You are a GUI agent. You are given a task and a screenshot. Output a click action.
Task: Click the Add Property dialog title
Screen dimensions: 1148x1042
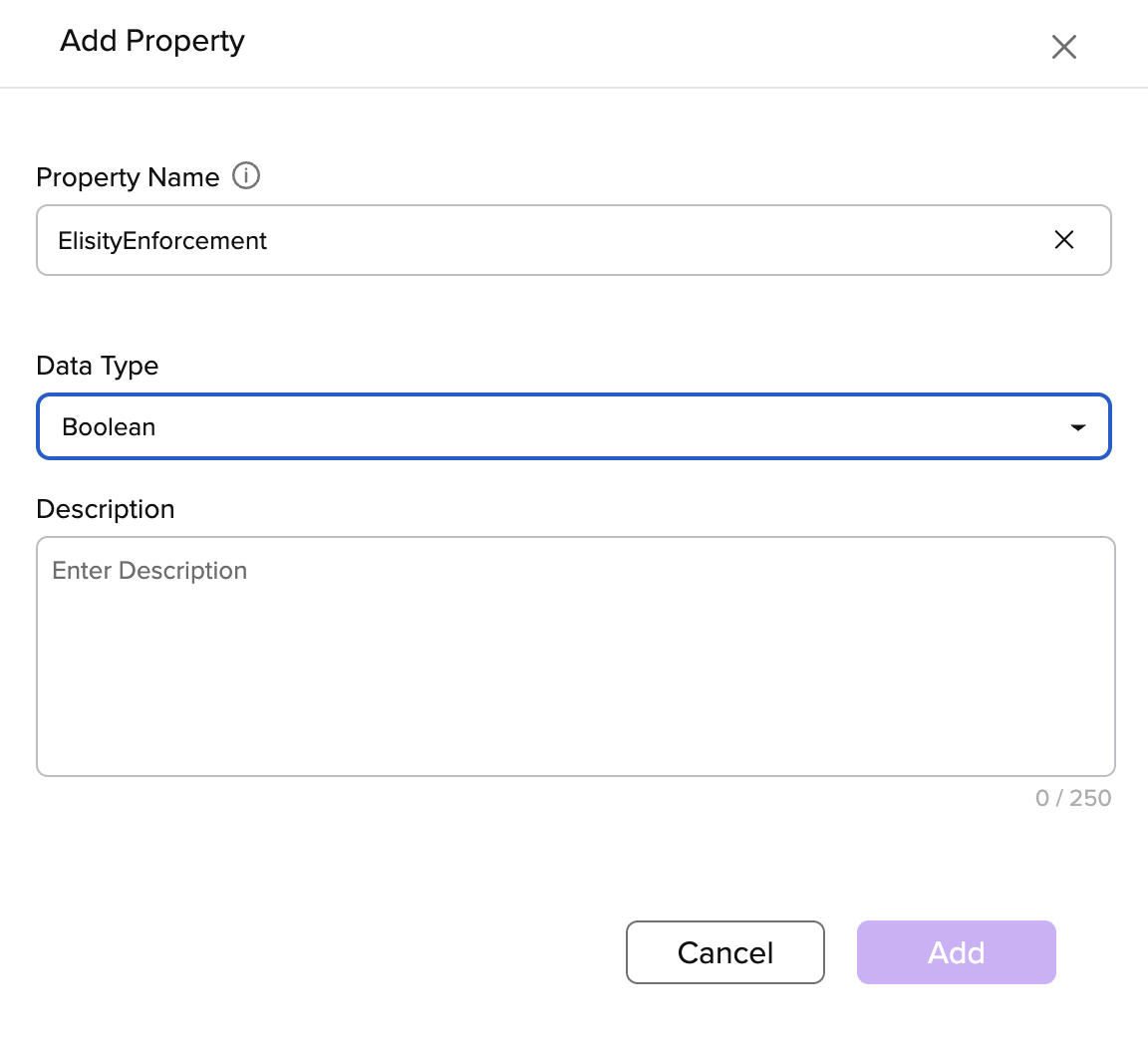point(152,41)
